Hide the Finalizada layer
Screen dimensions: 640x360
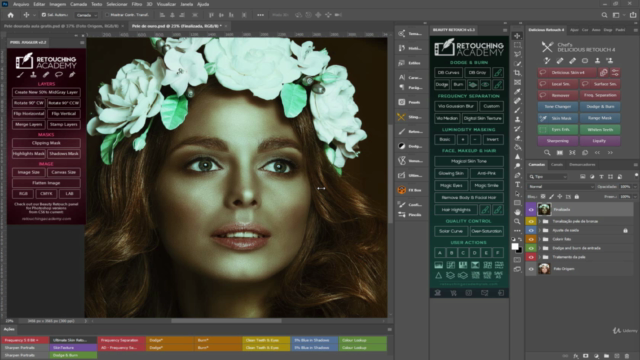click(x=531, y=209)
